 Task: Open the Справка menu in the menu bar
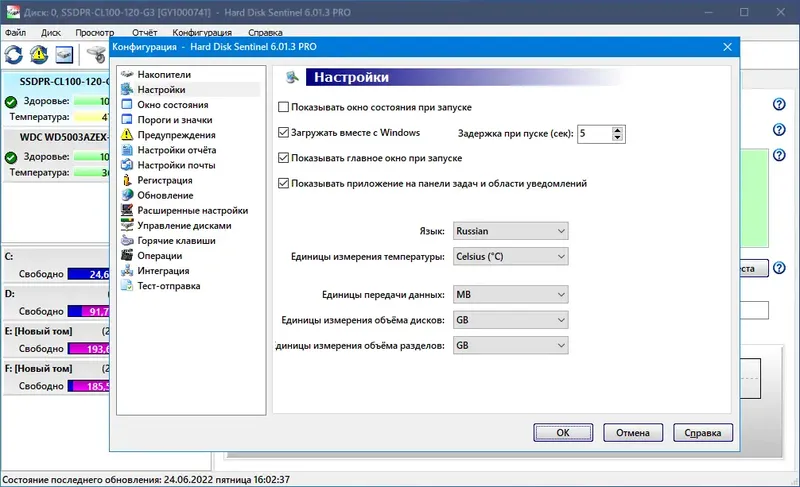point(265,32)
